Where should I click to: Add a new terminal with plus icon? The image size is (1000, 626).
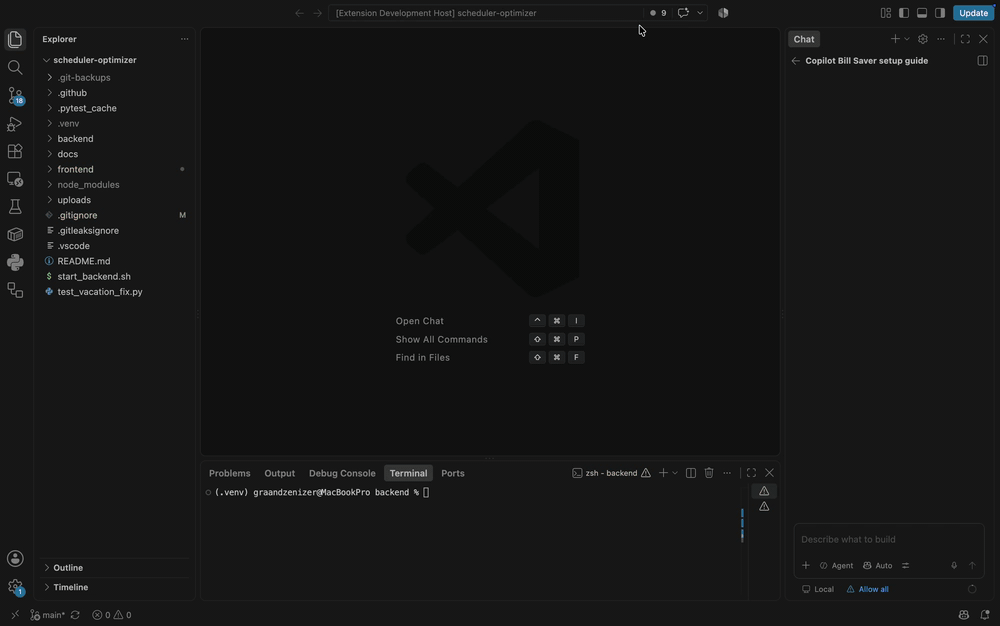point(663,473)
